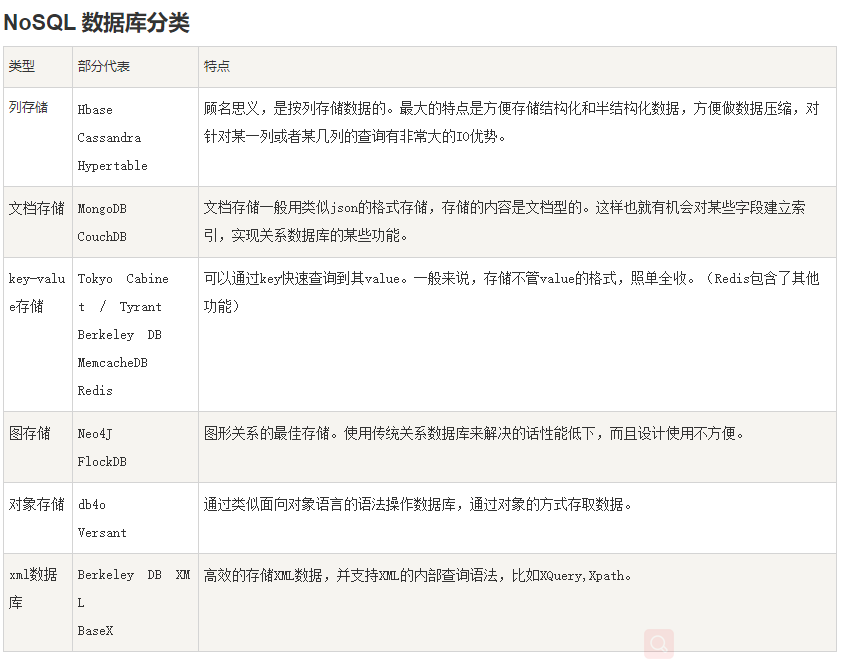Click the description starting "通过类似面向对象语言"
841x662 pixels.
pyautogui.click(x=417, y=504)
